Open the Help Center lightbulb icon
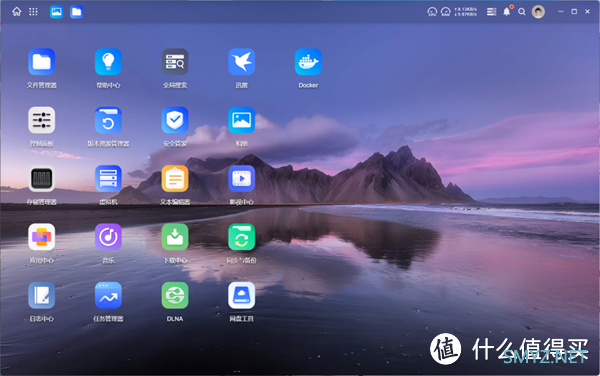Image resolution: width=600 pixels, height=376 pixels. pos(108,62)
